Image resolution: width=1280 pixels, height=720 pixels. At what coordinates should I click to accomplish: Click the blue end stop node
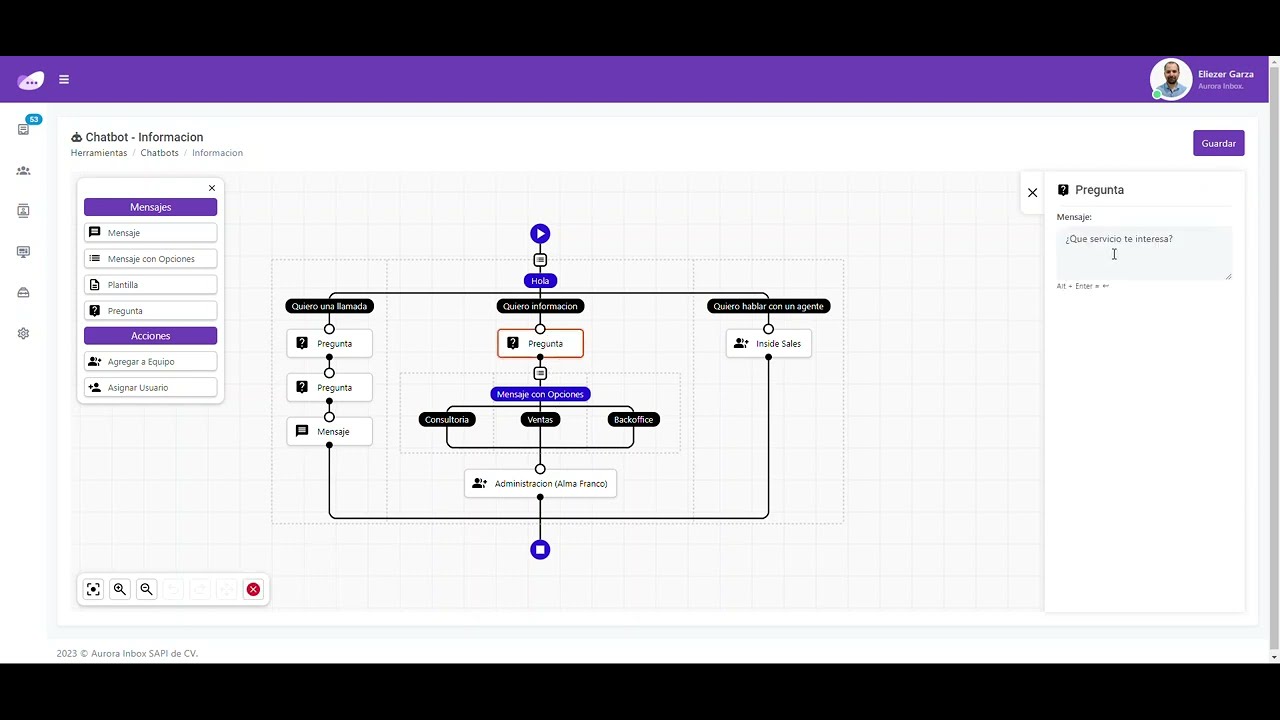(x=540, y=549)
